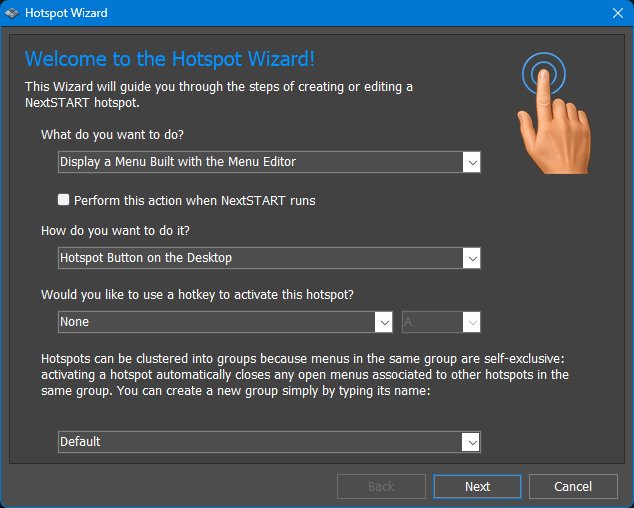
Task: Select the Display a Menu Built combo box
Action: 269,162
